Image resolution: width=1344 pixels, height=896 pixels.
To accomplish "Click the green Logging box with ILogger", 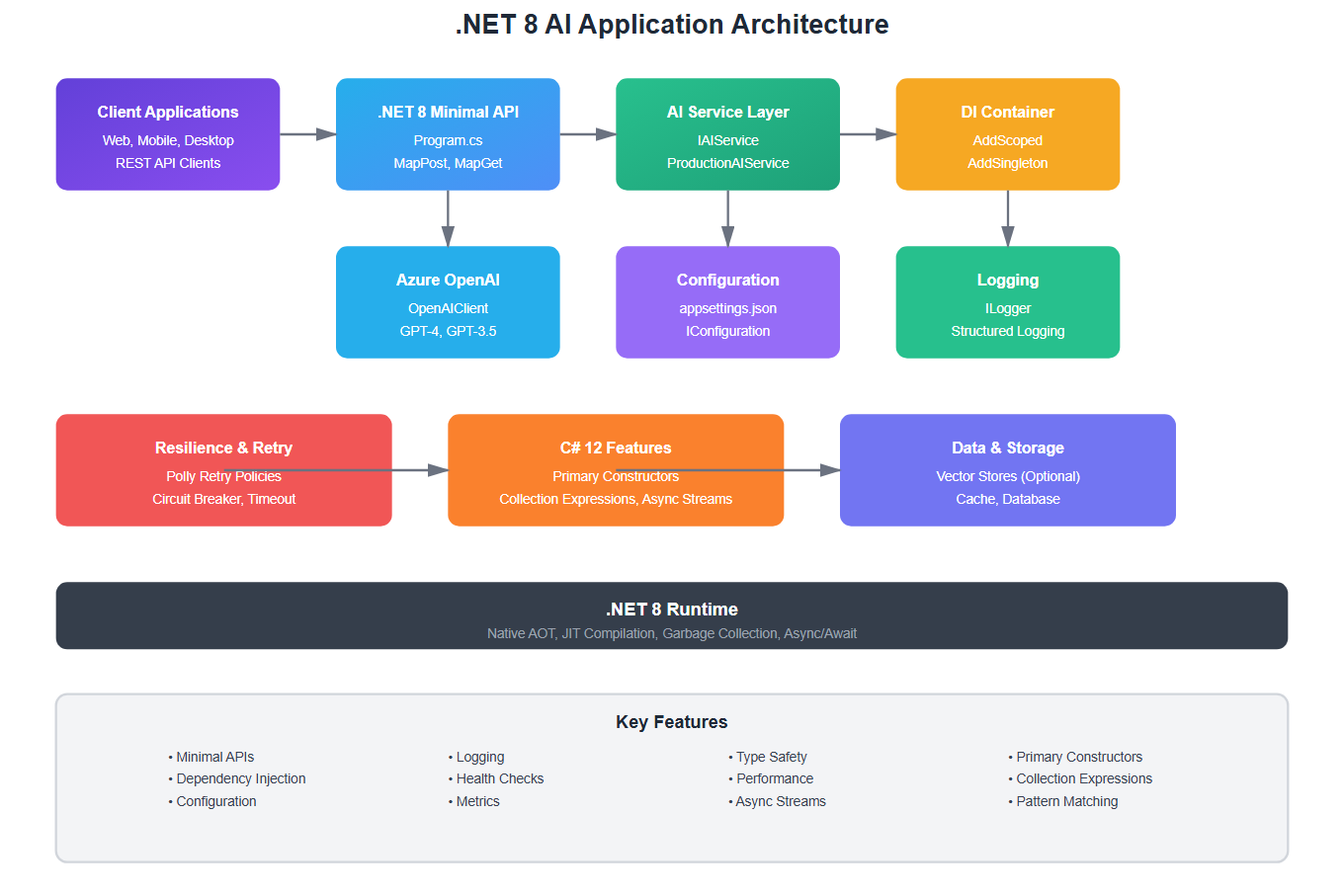I will [1007, 302].
